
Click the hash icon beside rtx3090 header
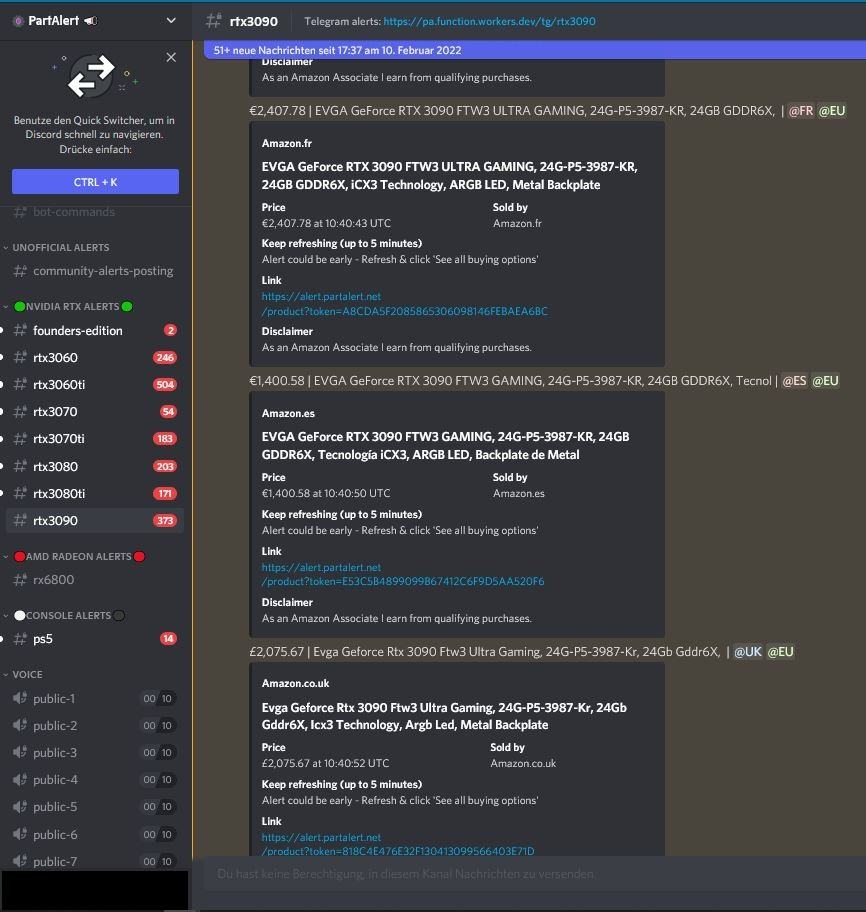[213, 21]
